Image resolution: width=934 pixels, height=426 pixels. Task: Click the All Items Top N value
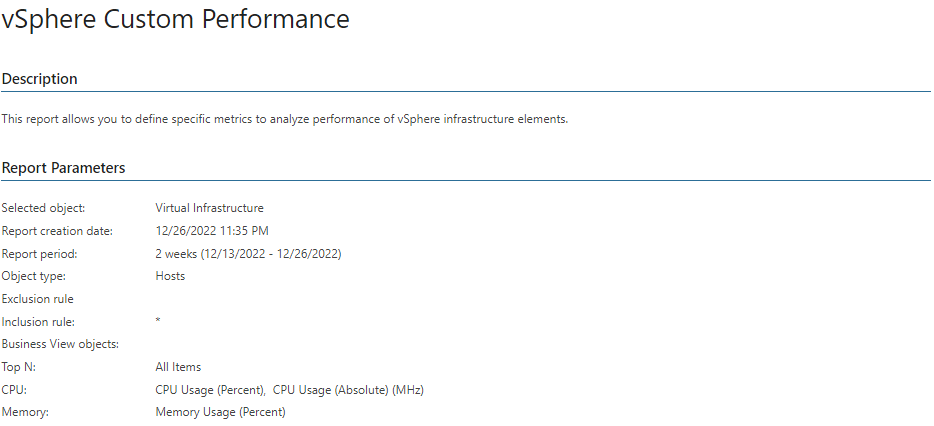click(x=178, y=368)
